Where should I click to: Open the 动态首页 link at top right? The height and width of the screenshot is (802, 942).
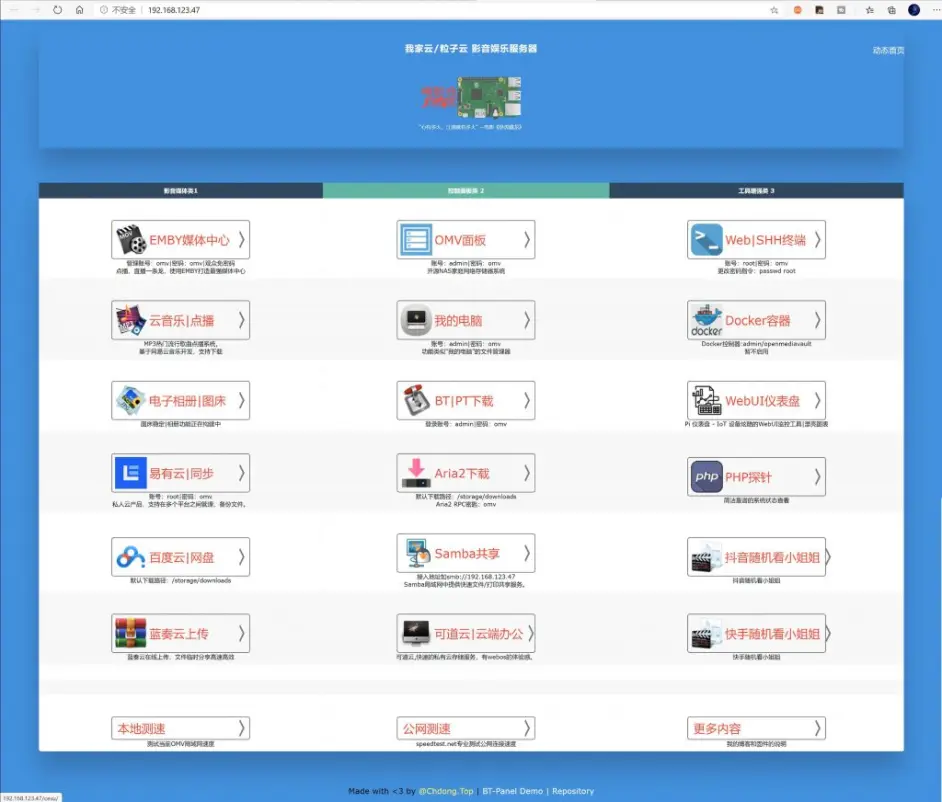pyautogui.click(x=888, y=50)
